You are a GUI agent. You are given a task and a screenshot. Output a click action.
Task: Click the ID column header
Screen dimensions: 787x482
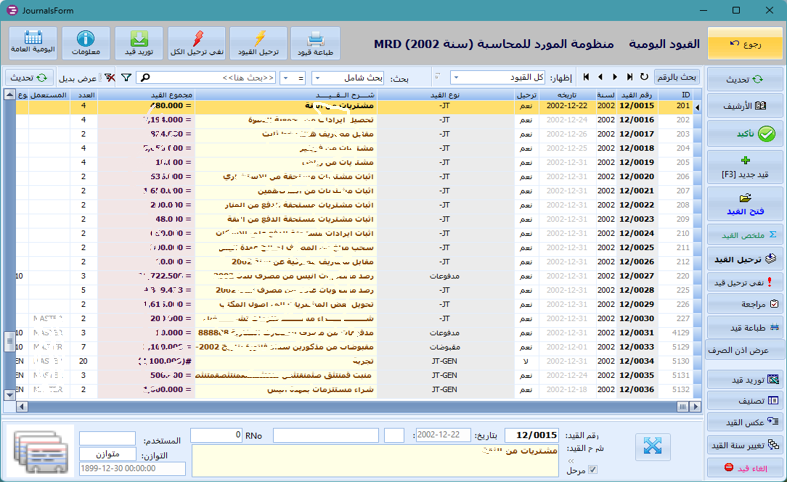(676, 95)
